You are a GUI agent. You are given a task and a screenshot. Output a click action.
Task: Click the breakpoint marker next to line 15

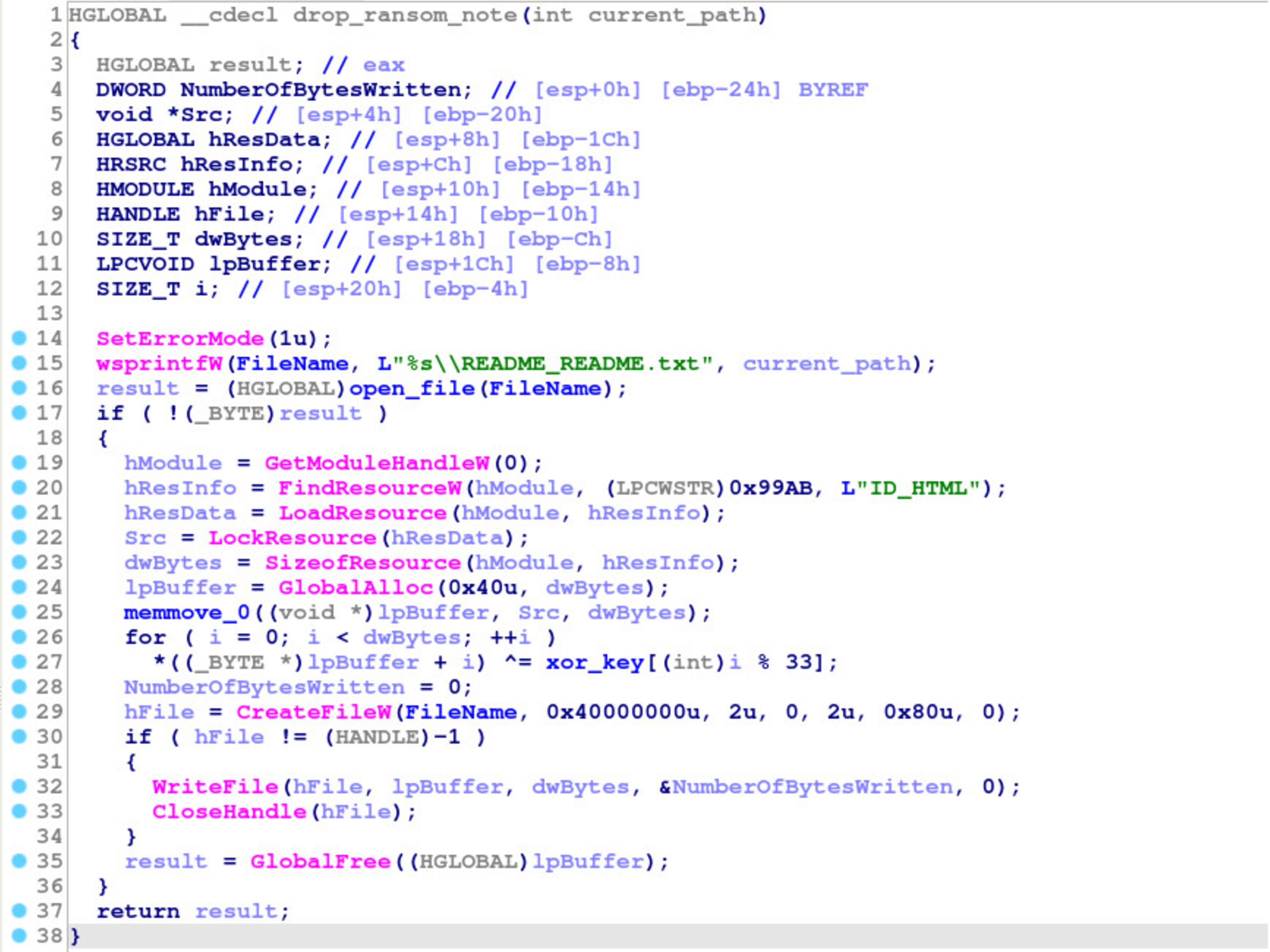point(19,363)
